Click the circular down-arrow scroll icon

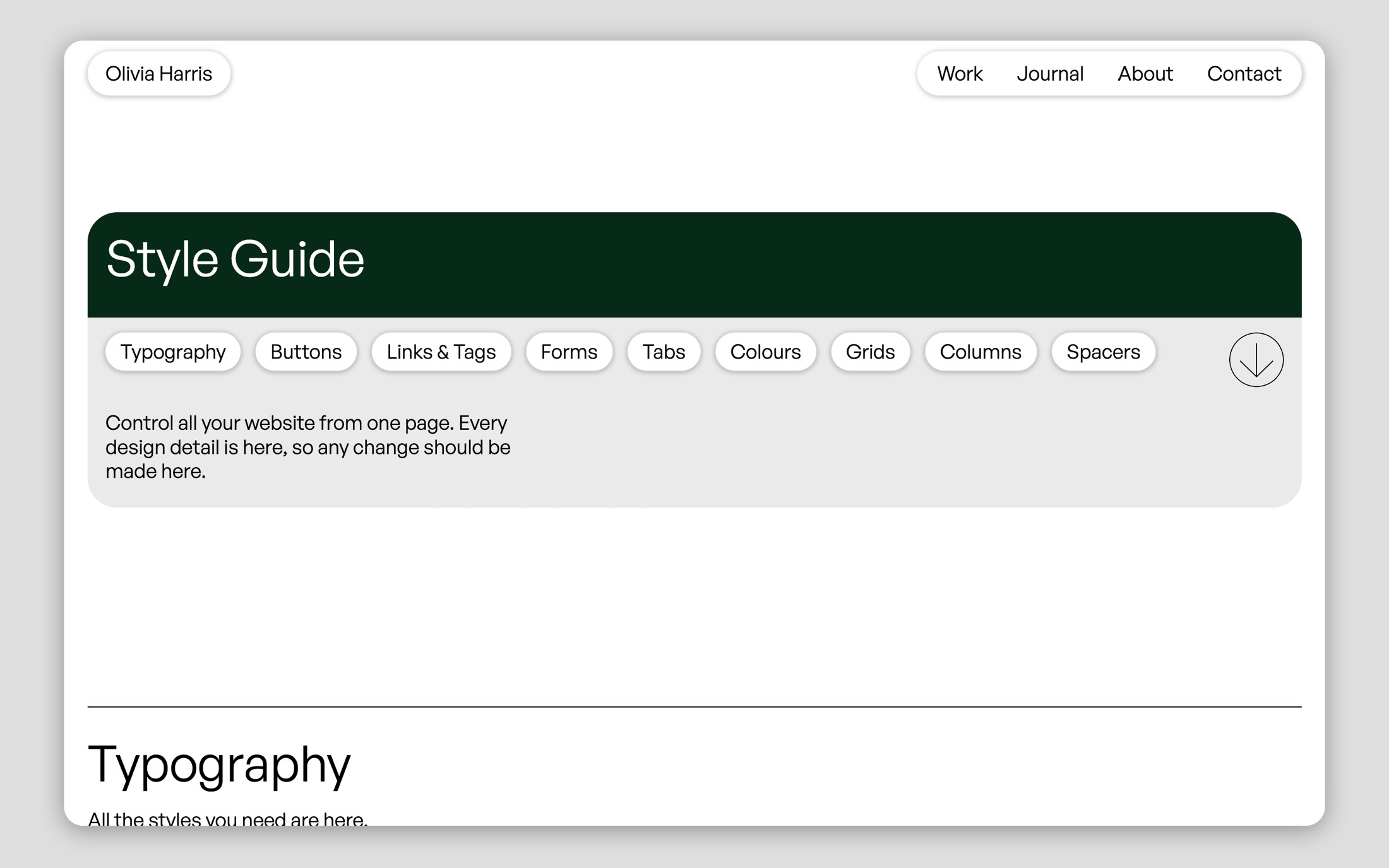click(x=1256, y=360)
